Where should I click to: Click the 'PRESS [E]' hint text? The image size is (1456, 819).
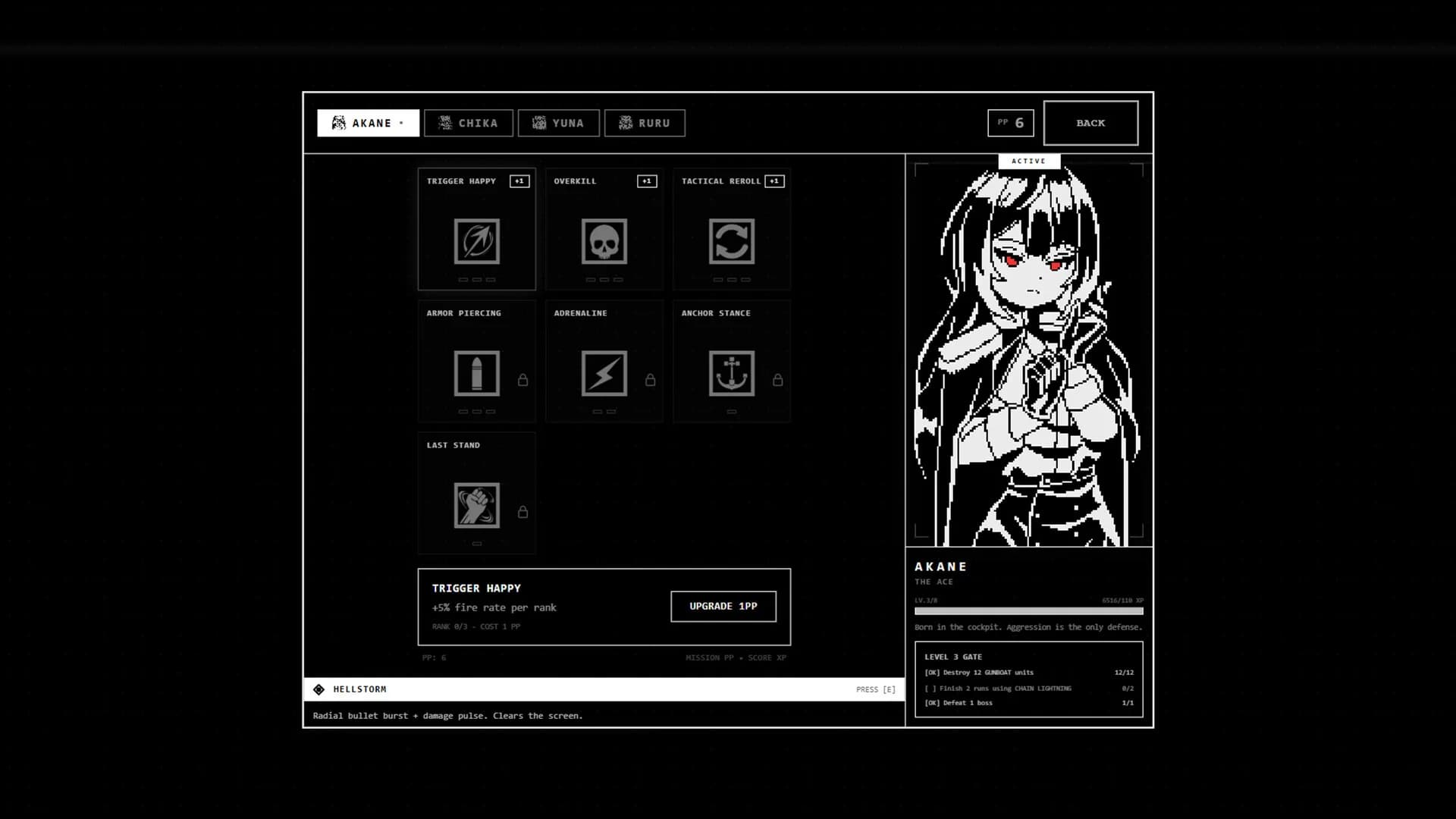click(875, 689)
